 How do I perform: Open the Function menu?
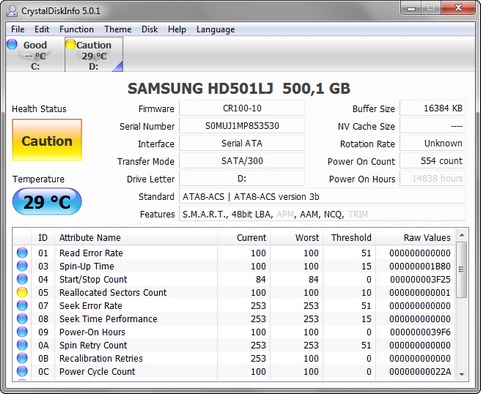click(x=76, y=29)
